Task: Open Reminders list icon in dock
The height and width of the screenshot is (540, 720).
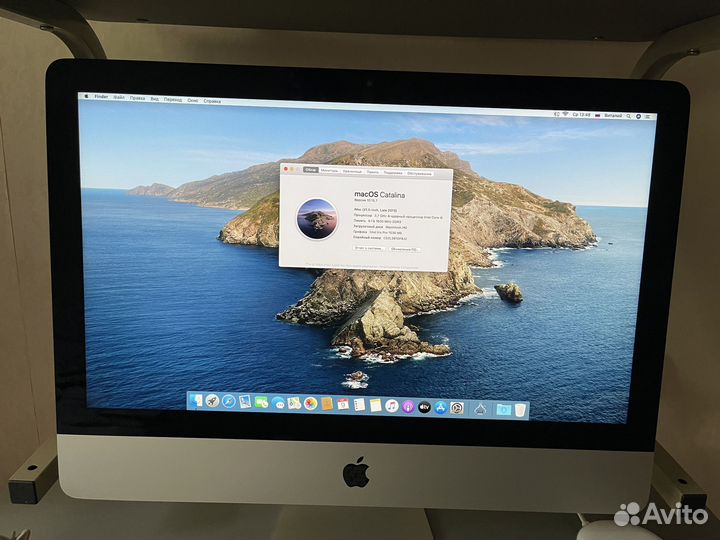Action: (360, 405)
